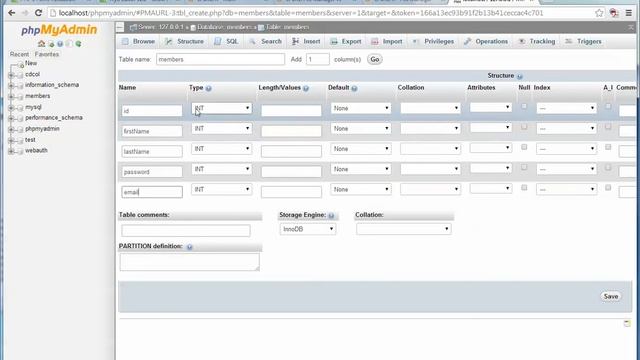Viewport: 640px width, 360px height.
Task: Open the Recent tables link
Action: pos(19,54)
